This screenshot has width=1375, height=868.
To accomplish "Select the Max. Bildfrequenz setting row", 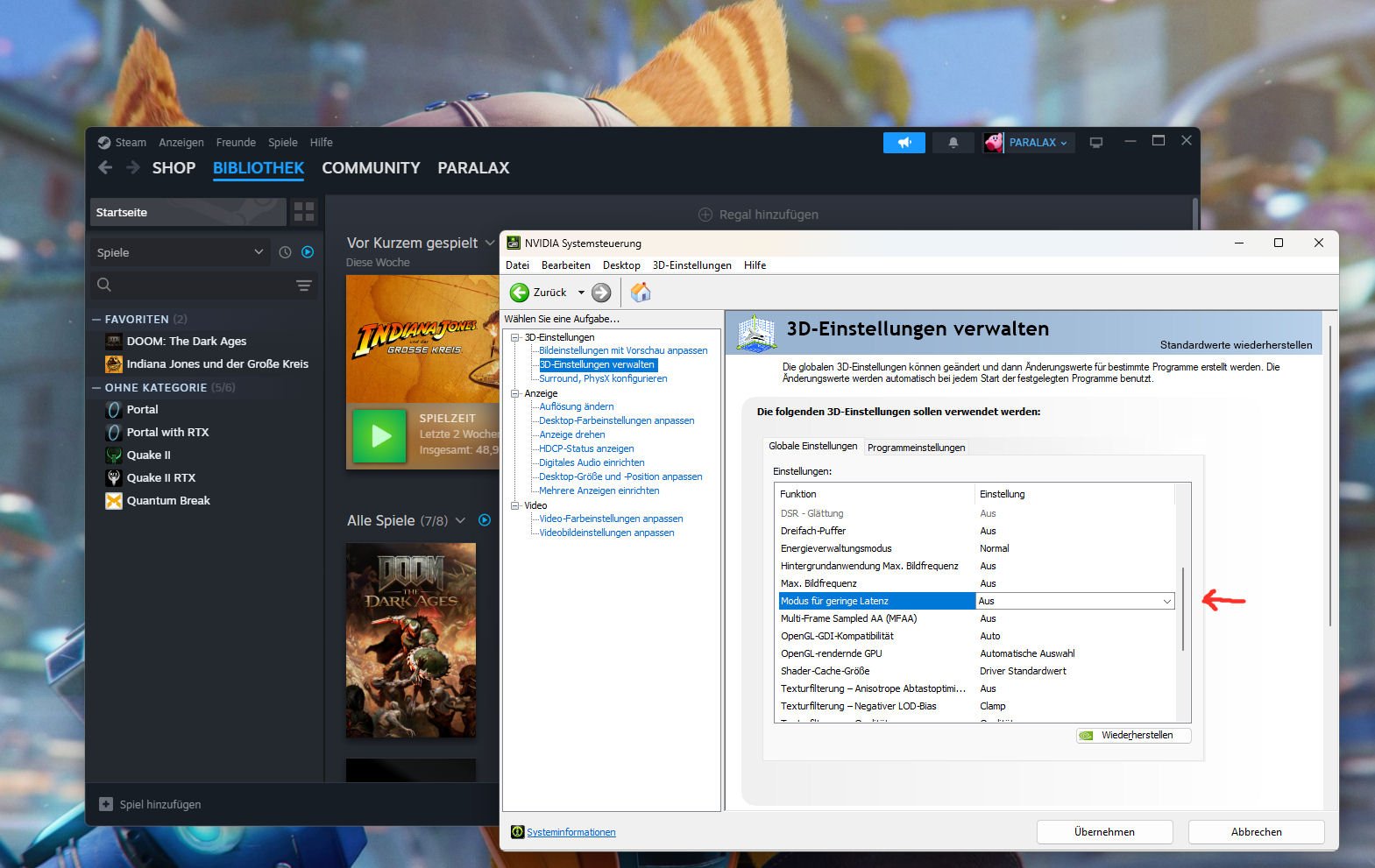I will (977, 583).
